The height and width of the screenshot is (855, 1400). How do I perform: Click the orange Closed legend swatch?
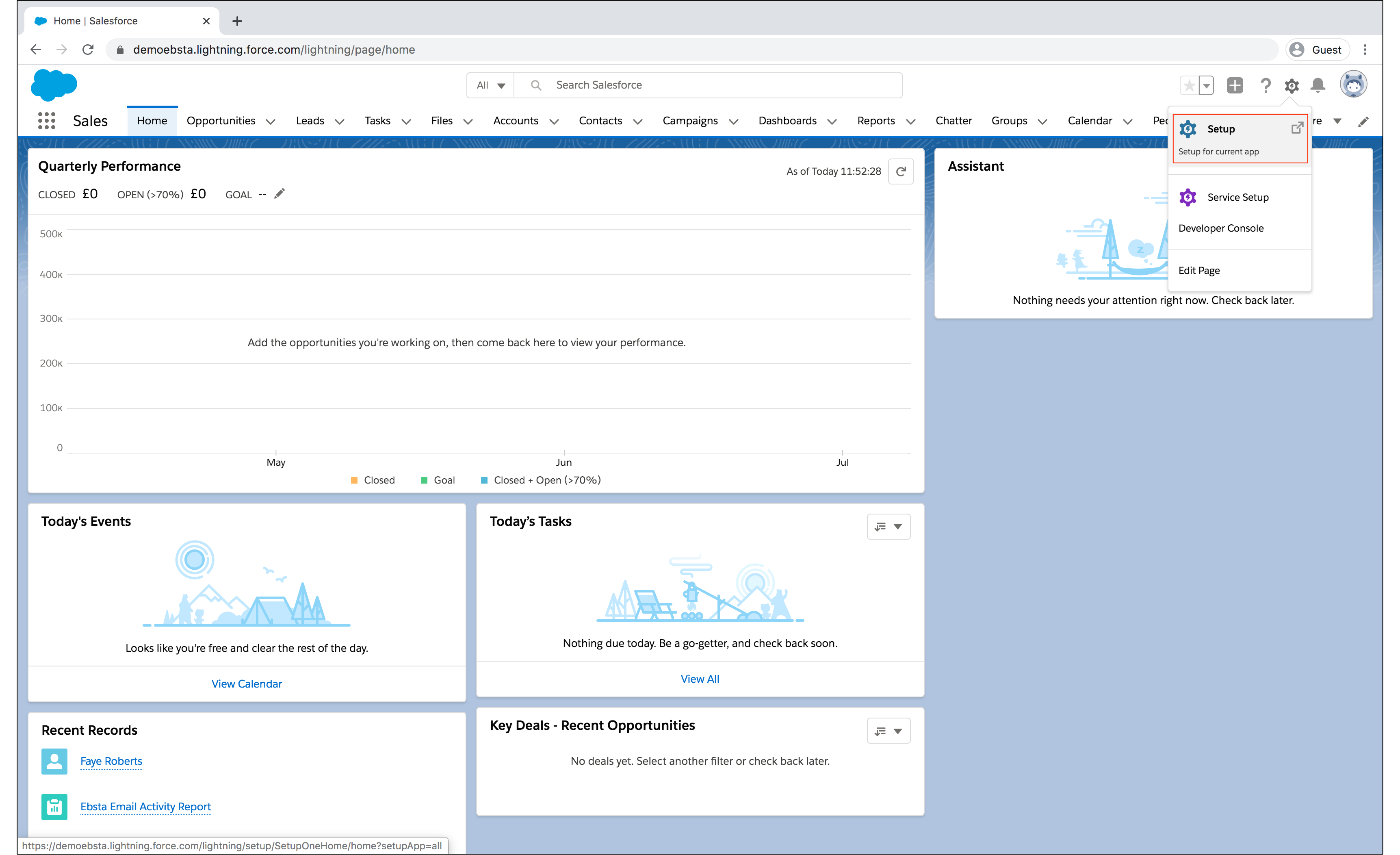(354, 480)
